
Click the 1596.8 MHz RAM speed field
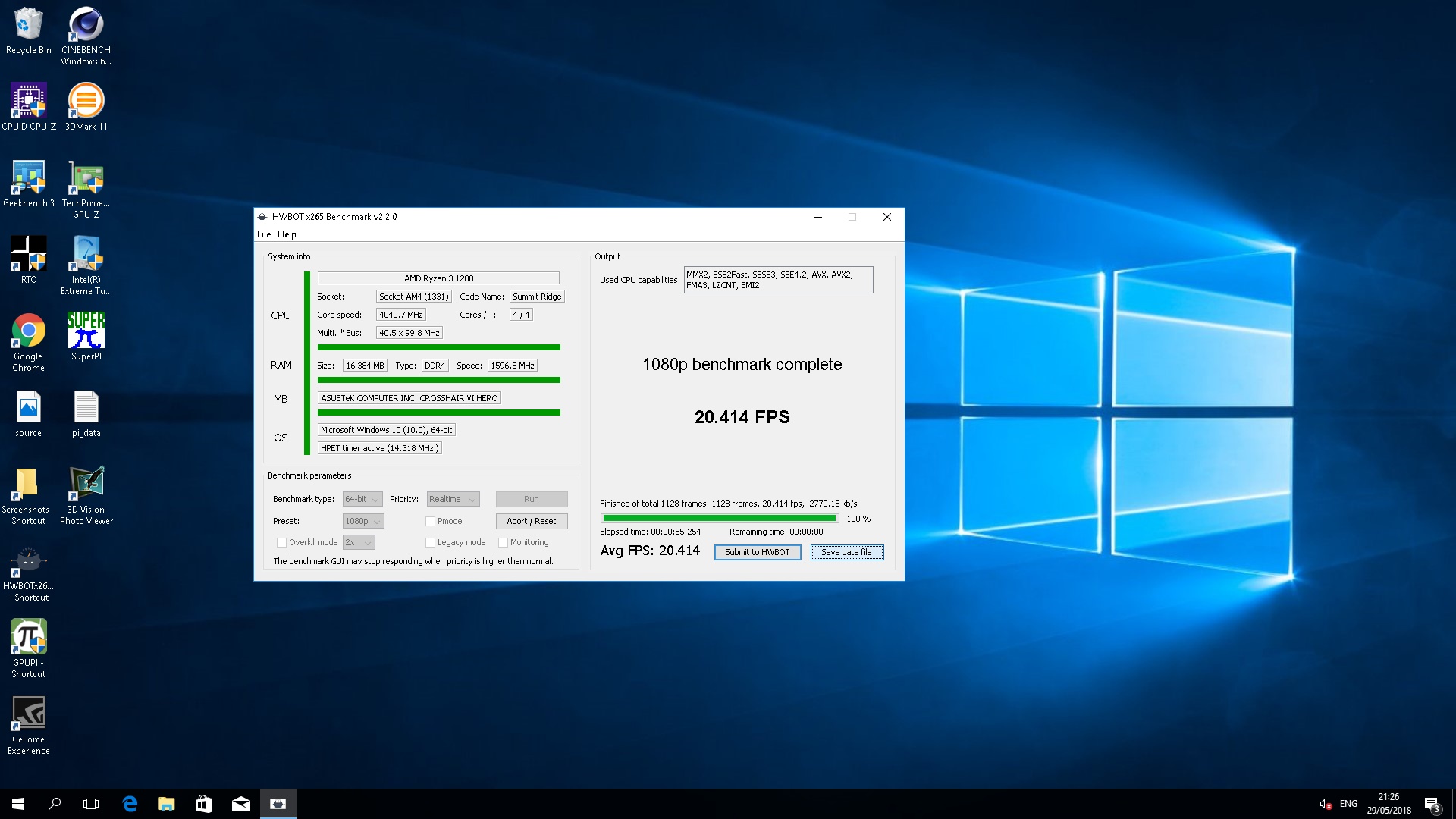[x=513, y=366]
